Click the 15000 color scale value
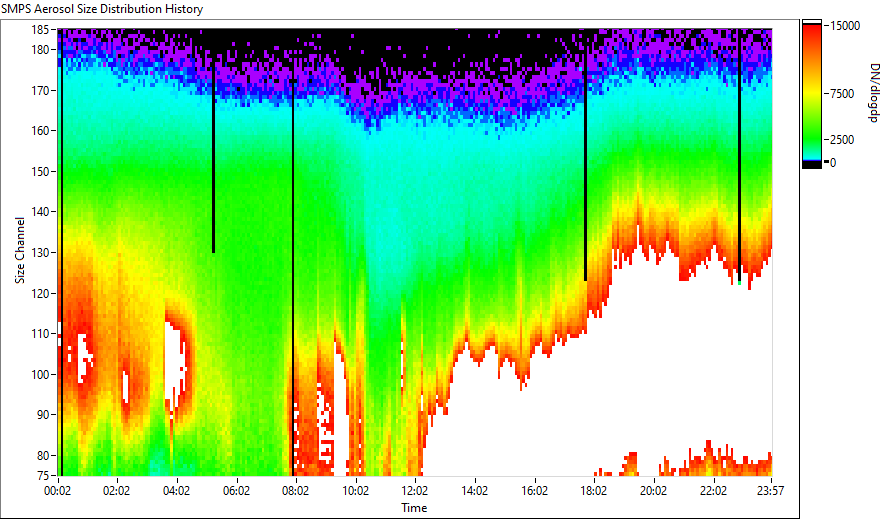Image resolution: width=884 pixels, height=519 pixels. tap(845, 26)
